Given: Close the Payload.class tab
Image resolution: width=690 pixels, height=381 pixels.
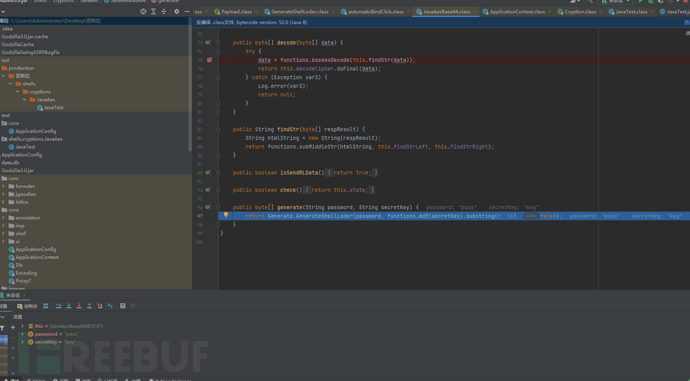Looking at the screenshot, I should [256, 12].
